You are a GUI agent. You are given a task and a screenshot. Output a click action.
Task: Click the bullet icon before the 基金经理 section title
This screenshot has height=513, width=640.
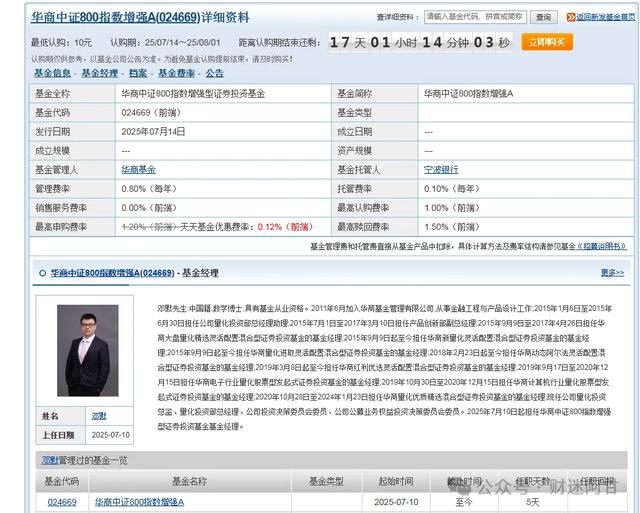click(41, 272)
